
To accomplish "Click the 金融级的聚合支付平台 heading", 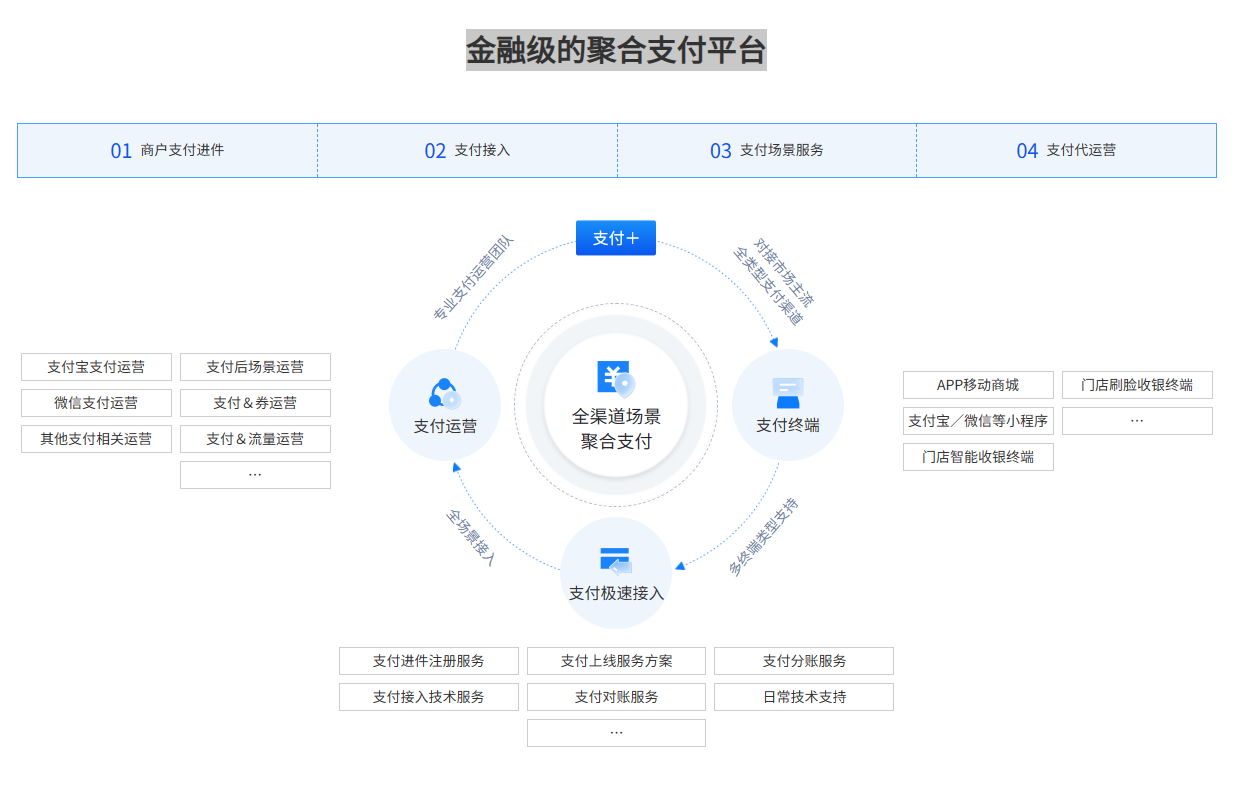I will [x=616, y=50].
